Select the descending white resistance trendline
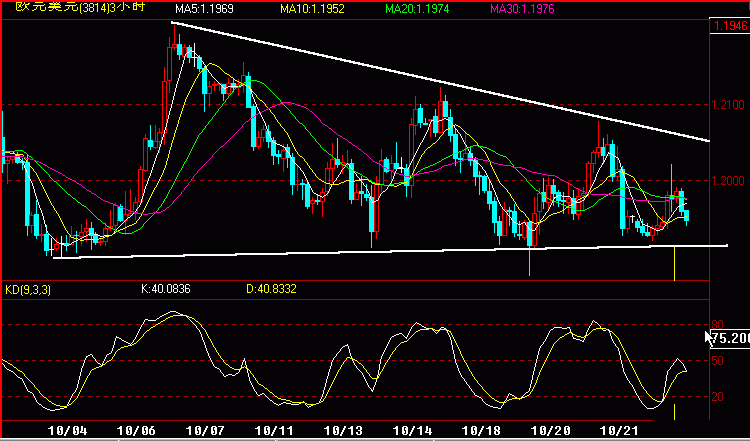The height and width of the screenshot is (441, 750). [x=440, y=82]
